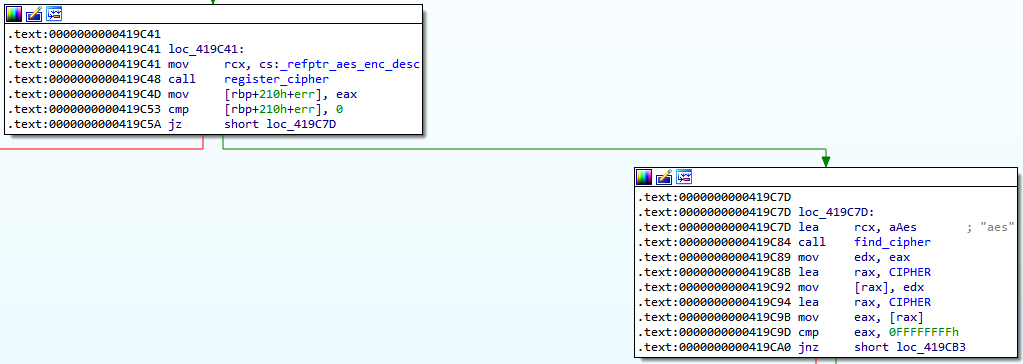Viewport: 1023px width, 364px height.
Task: Click address .text:0000000000419C48
Action: point(85,79)
